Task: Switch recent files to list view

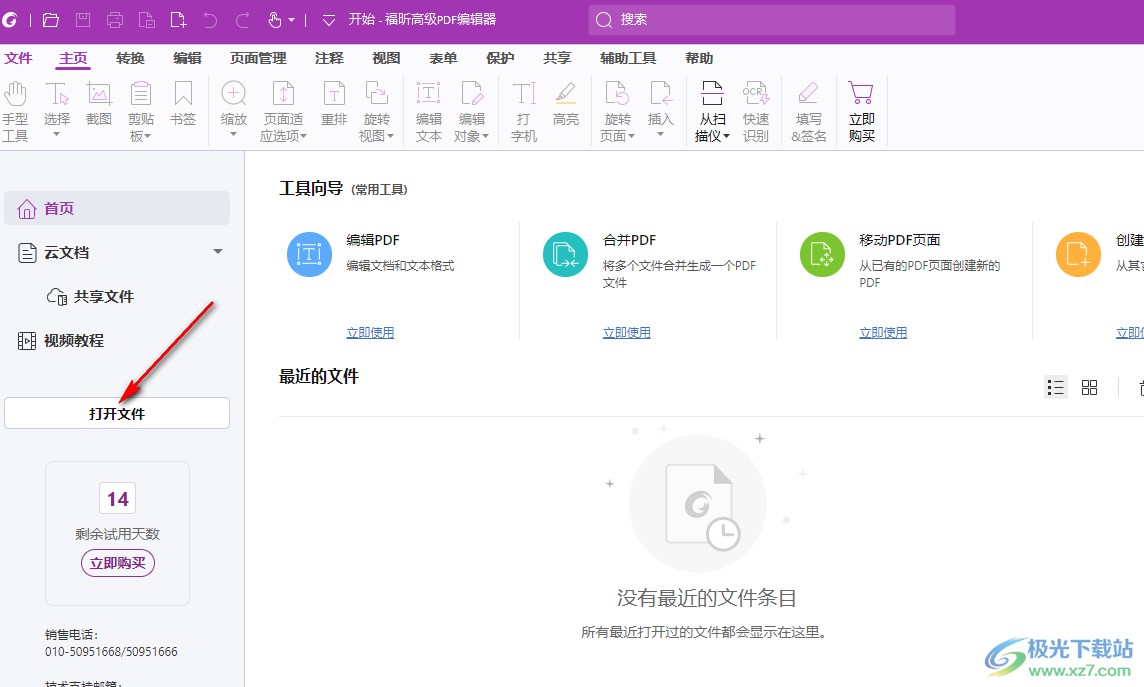Action: point(1056,387)
